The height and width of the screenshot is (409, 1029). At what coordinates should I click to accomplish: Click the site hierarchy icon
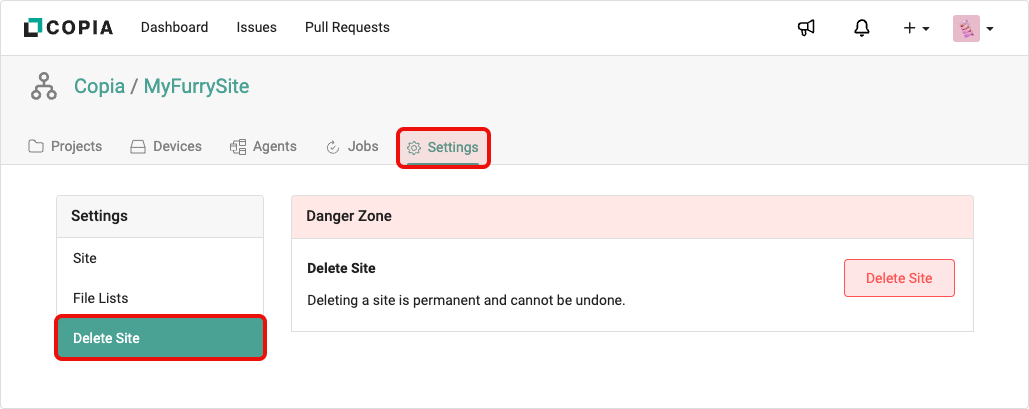[43, 88]
